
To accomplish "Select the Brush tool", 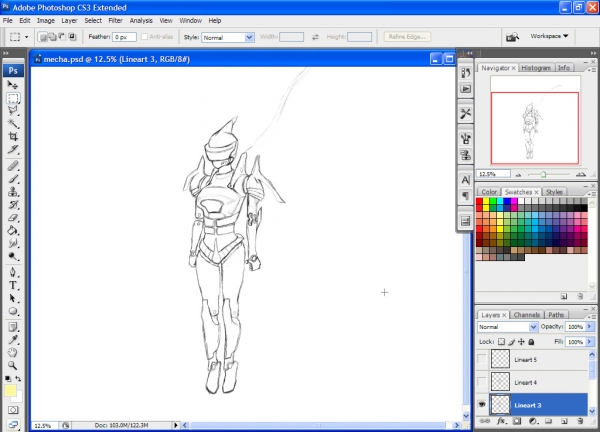I will tap(13, 179).
